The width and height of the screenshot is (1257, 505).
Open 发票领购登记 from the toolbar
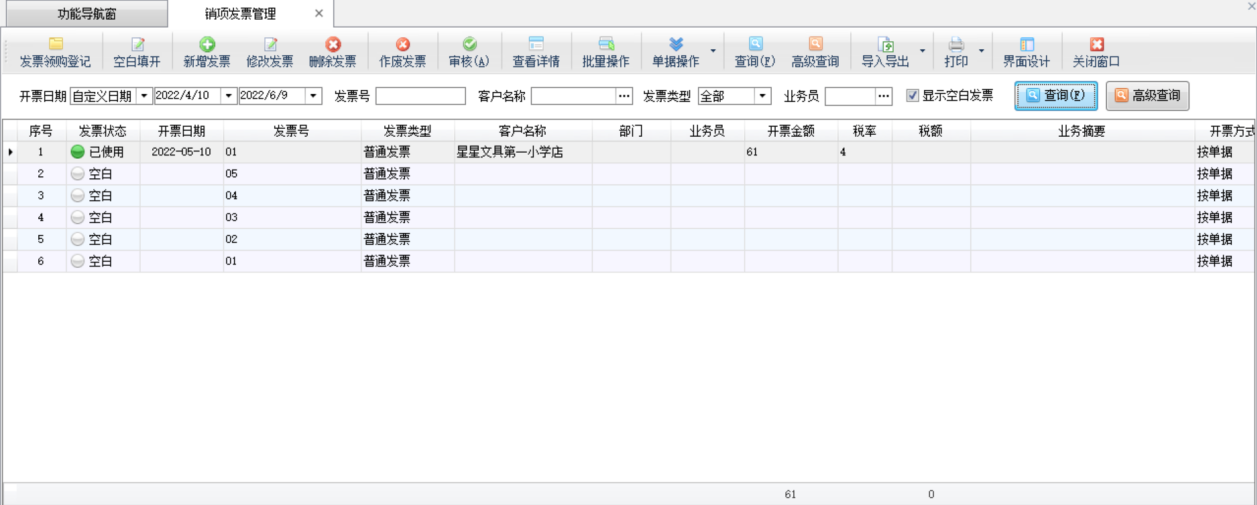tap(55, 52)
